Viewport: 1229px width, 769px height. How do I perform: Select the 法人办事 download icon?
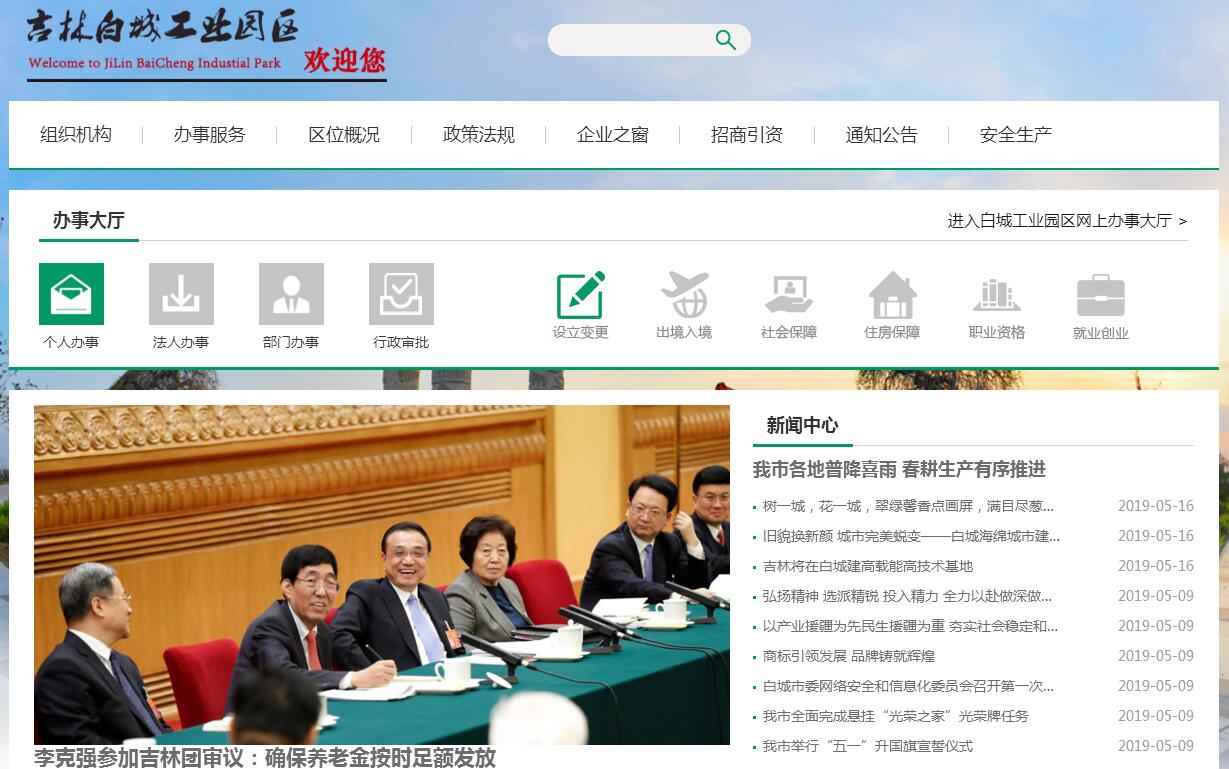pos(181,294)
